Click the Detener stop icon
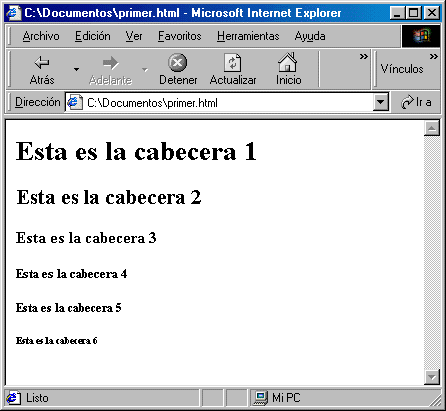This screenshot has width=446, height=411. 177,62
